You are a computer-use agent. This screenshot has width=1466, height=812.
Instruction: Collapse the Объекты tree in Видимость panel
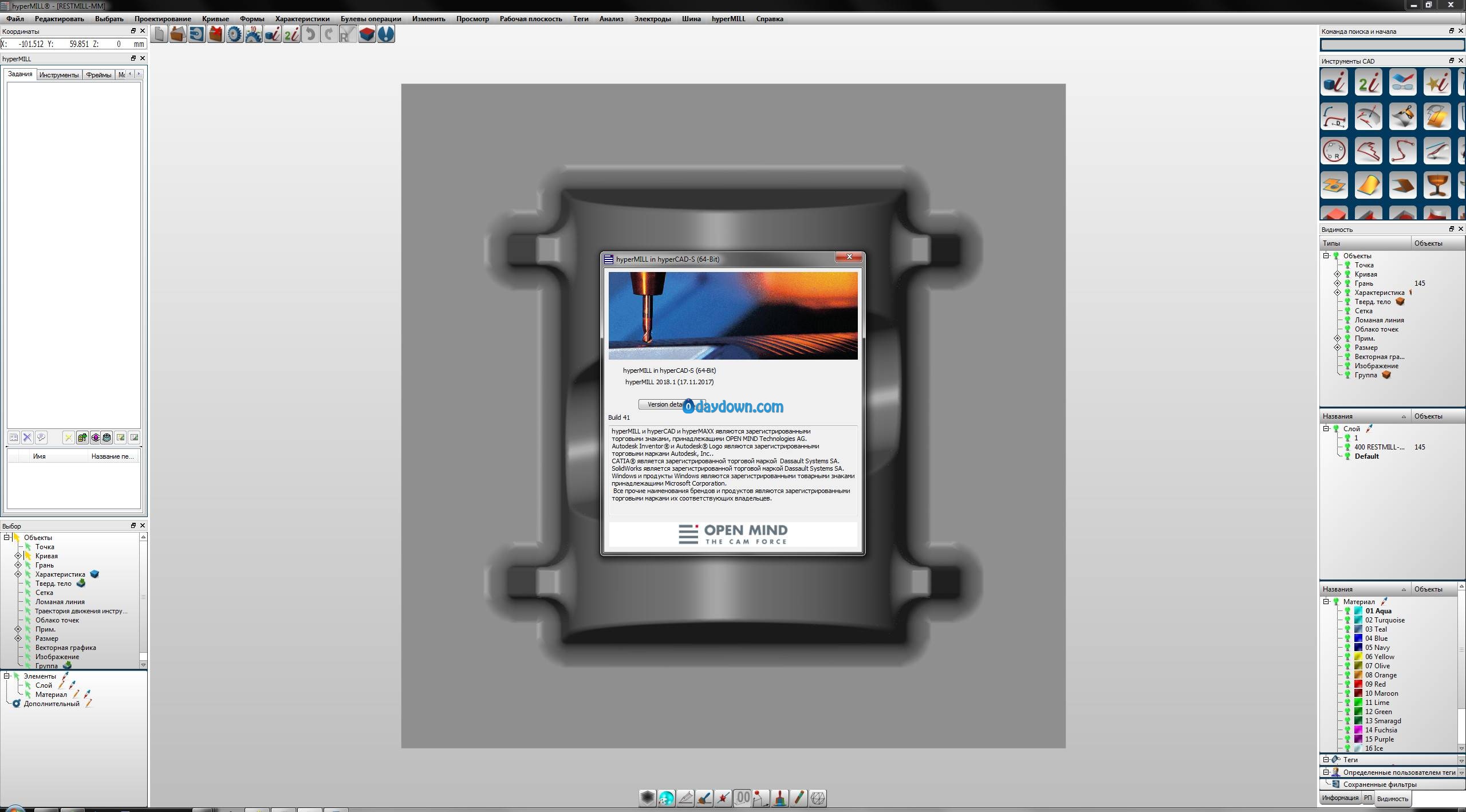(x=1326, y=256)
